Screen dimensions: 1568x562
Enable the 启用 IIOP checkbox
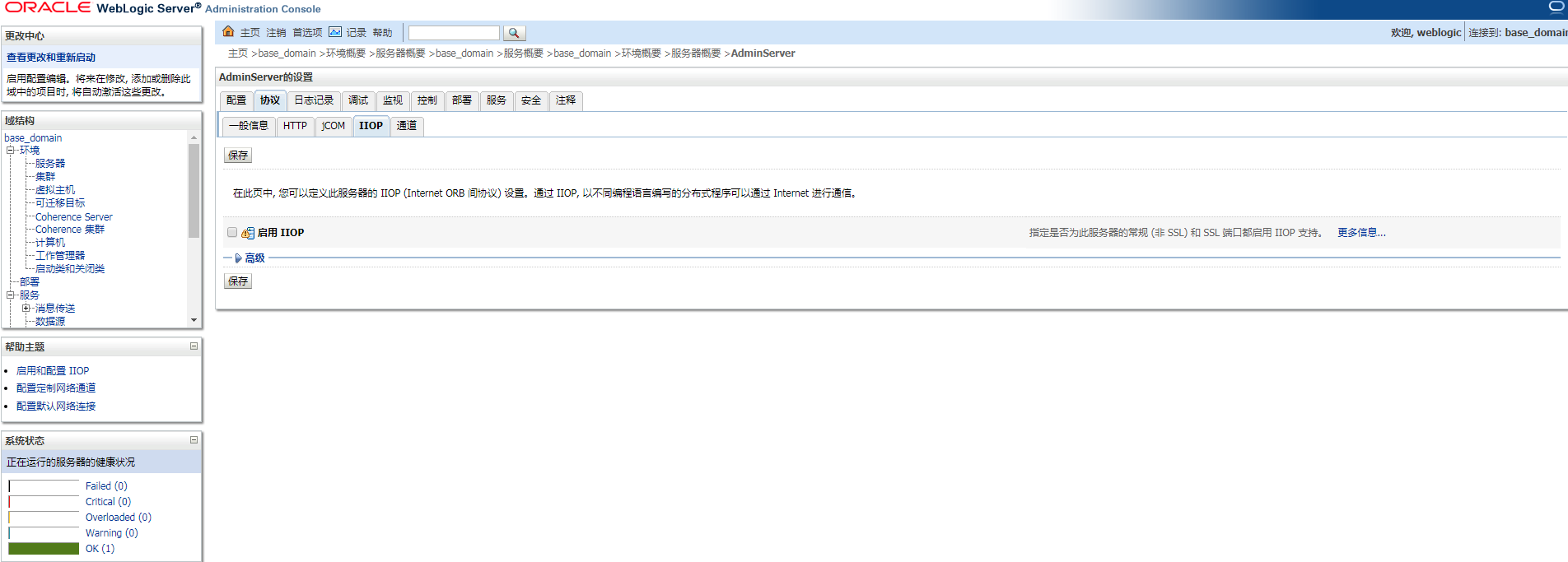232,233
